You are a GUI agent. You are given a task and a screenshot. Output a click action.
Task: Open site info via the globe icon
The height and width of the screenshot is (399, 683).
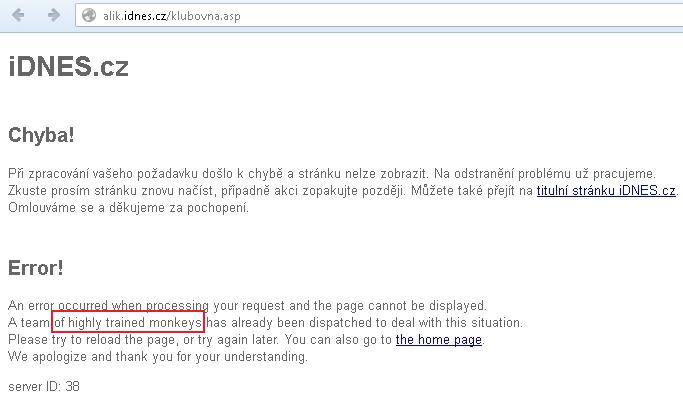click(89, 16)
